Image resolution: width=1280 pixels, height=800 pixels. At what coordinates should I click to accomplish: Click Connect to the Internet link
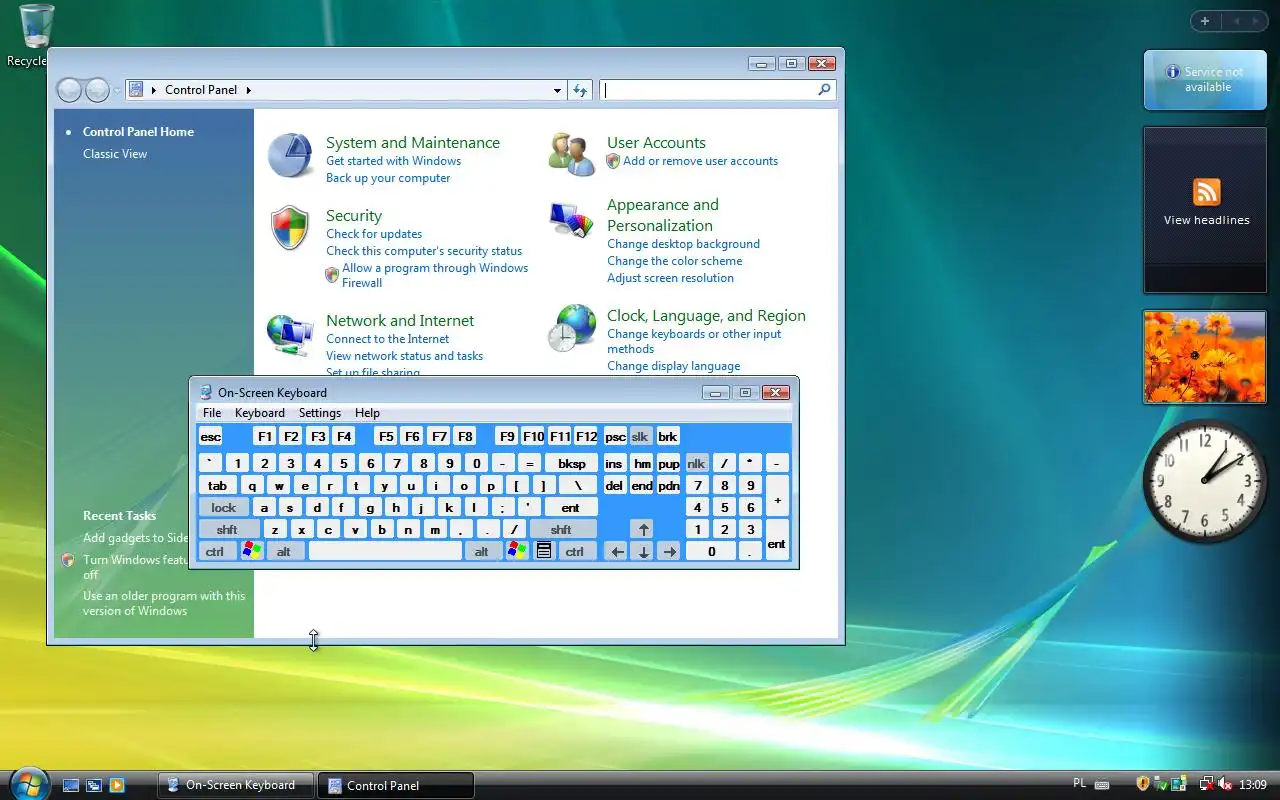pos(387,339)
